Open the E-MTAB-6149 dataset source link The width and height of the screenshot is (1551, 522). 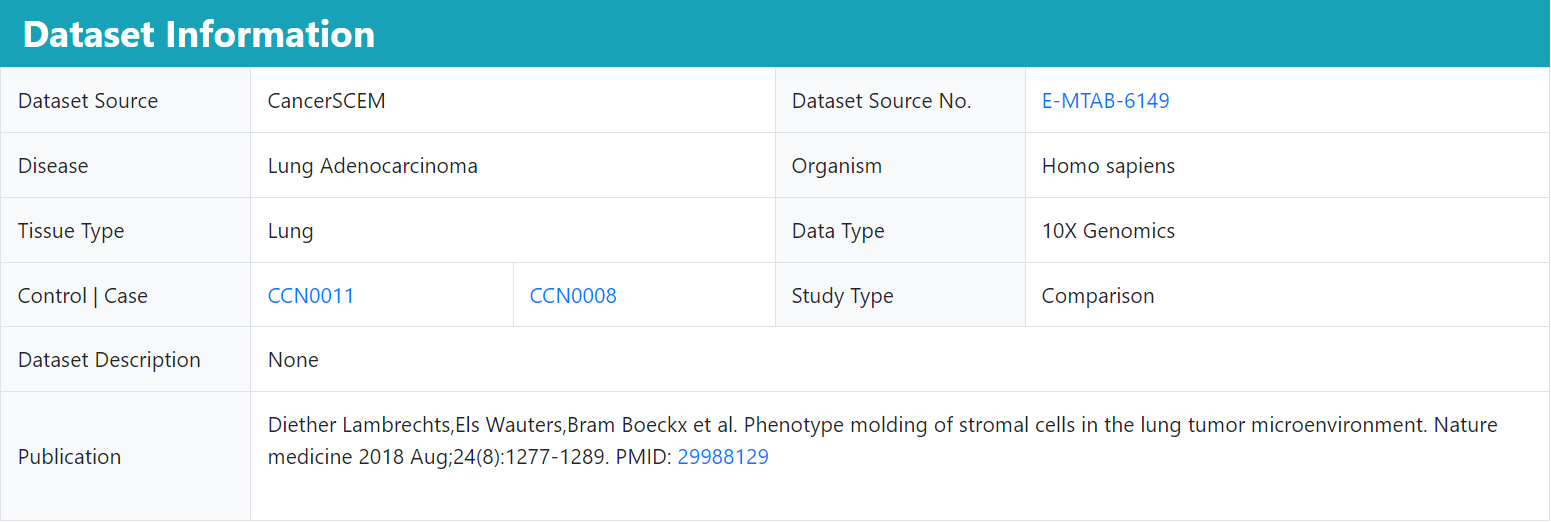point(1105,101)
